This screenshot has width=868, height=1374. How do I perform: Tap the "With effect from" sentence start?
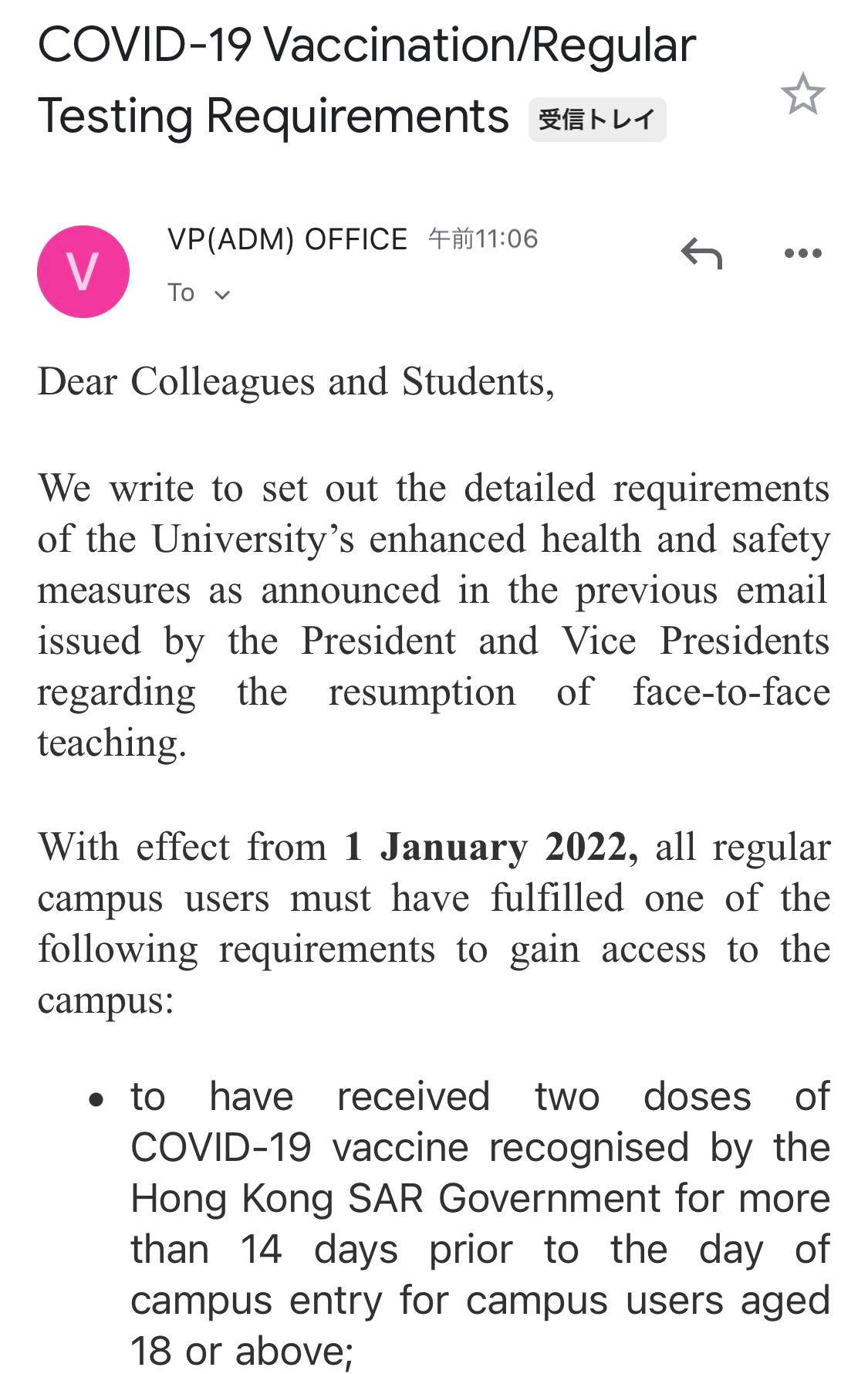183,847
